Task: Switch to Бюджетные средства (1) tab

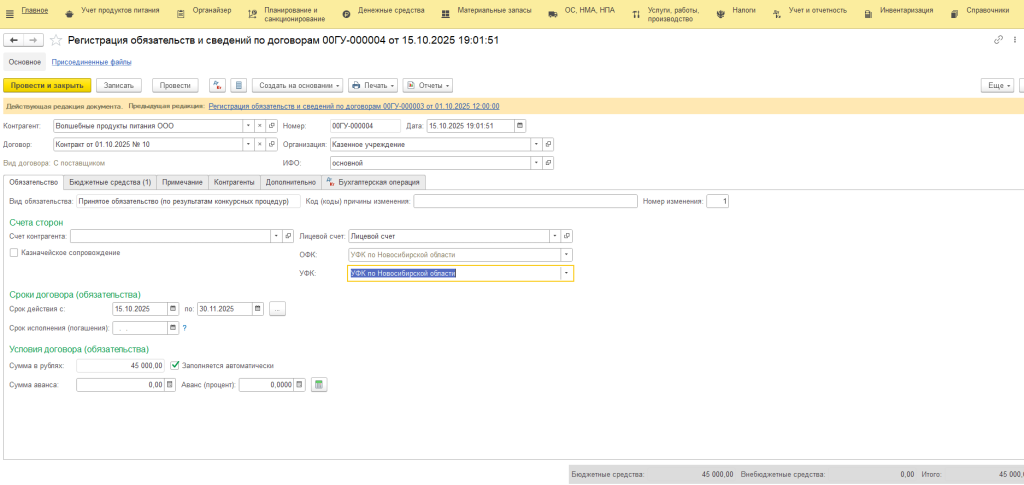Action: (109, 182)
